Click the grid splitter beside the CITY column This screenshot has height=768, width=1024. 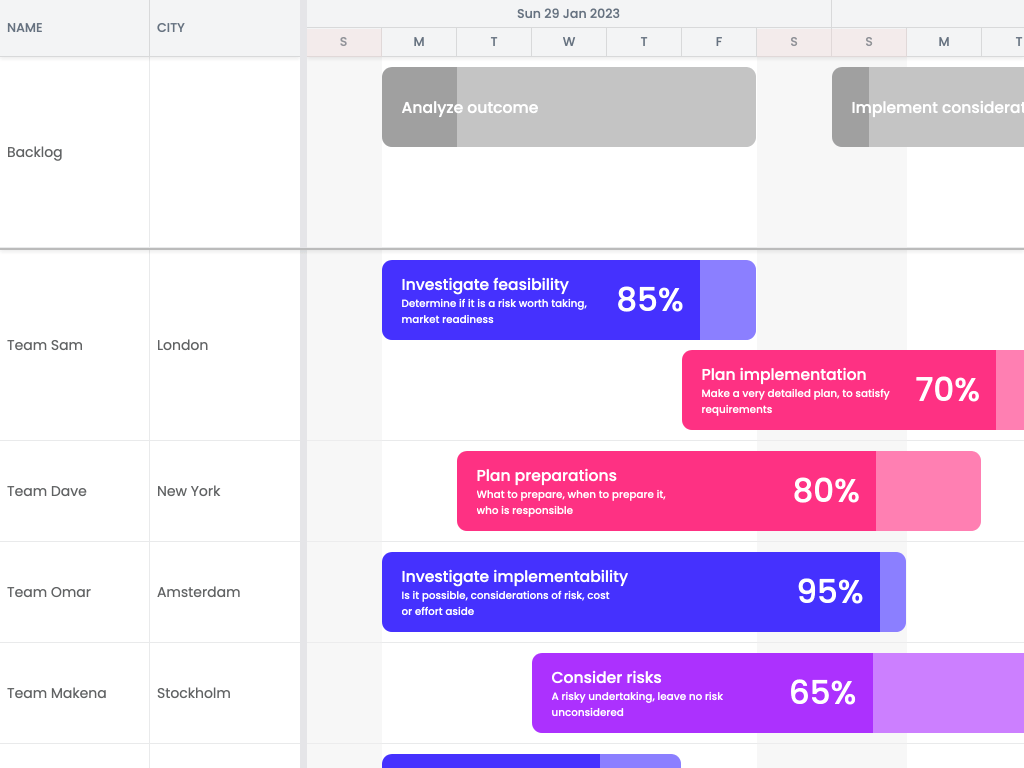click(304, 384)
